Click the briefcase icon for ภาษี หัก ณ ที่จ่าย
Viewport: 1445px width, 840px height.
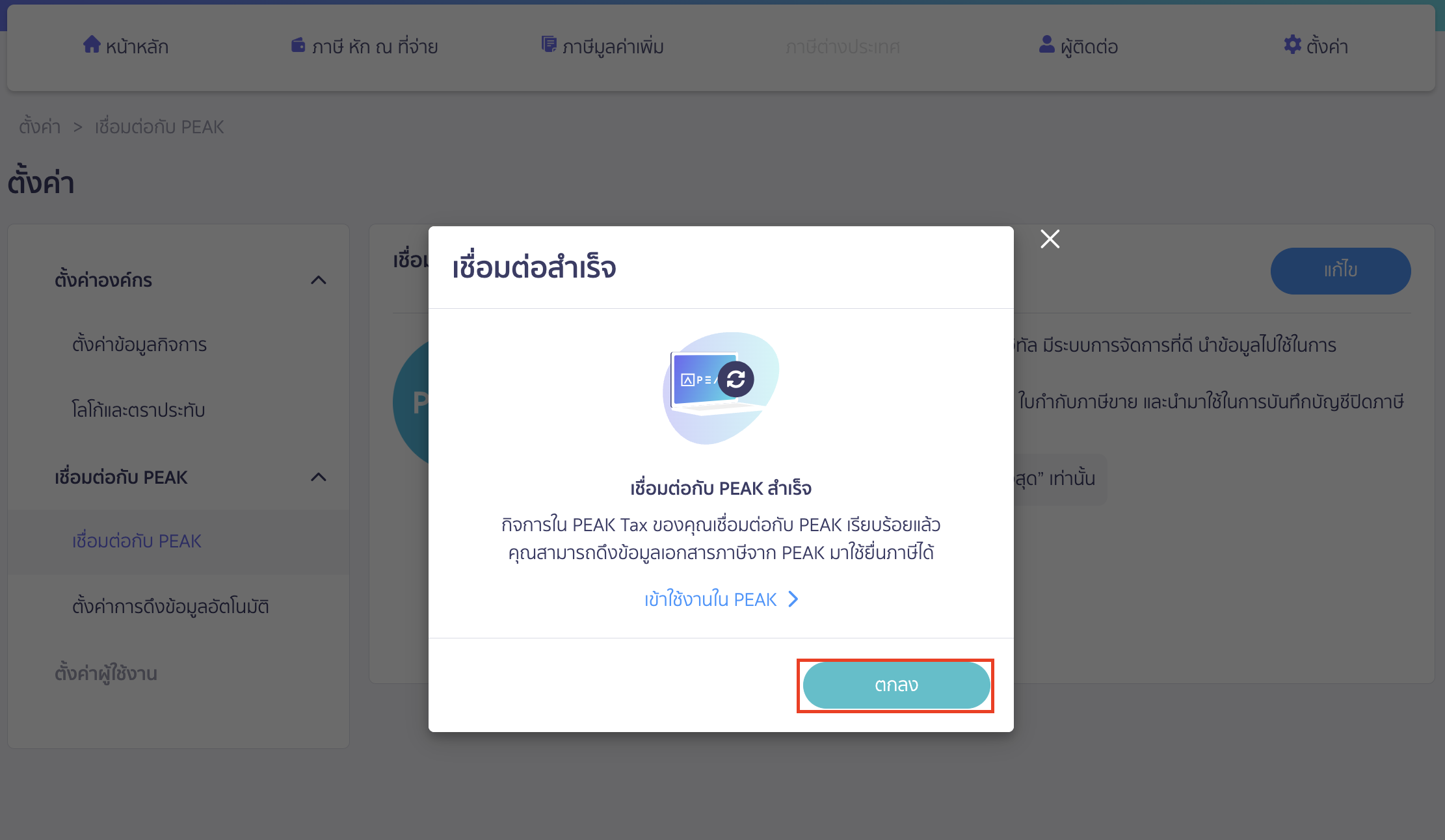point(298,45)
